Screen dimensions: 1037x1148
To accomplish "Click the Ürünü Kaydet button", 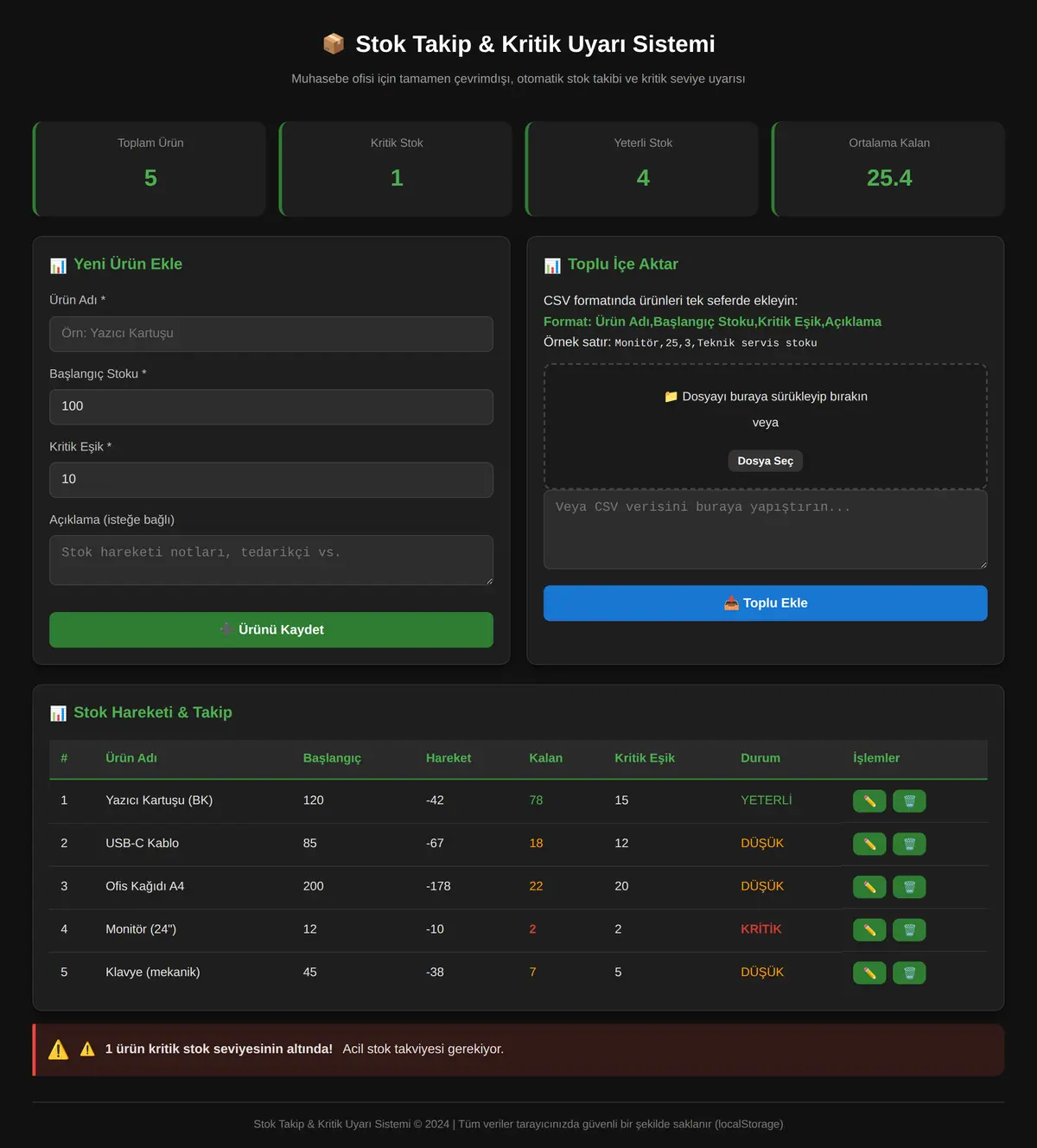I will point(271,629).
